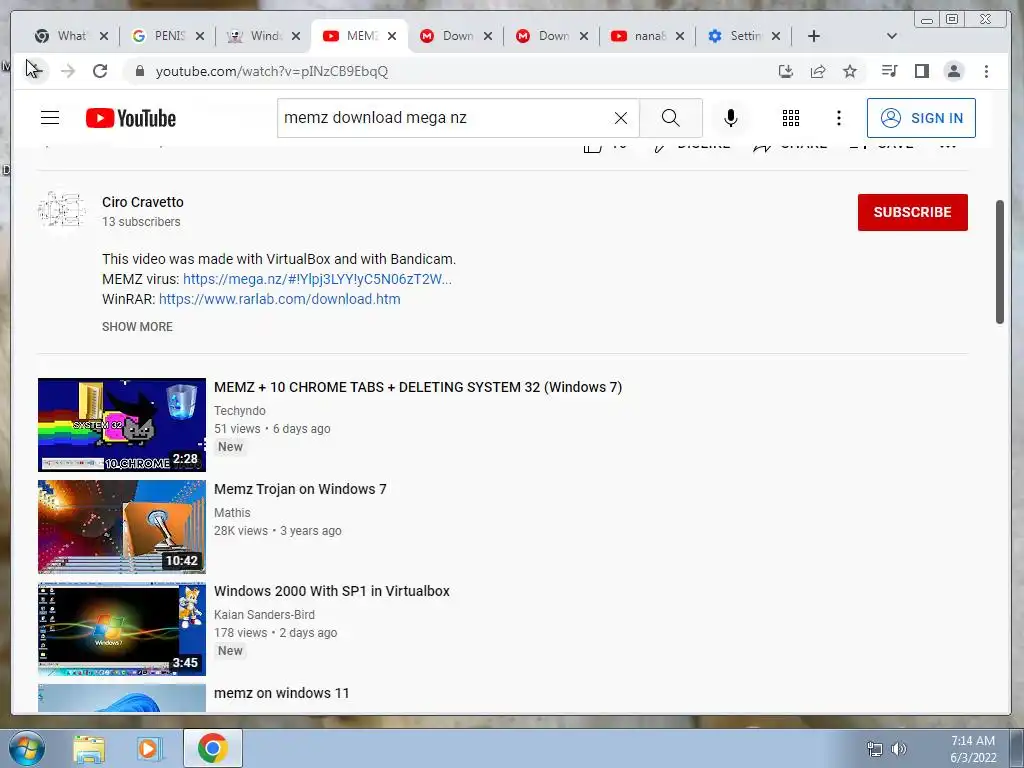Visit Mathis channel name

(x=232, y=513)
